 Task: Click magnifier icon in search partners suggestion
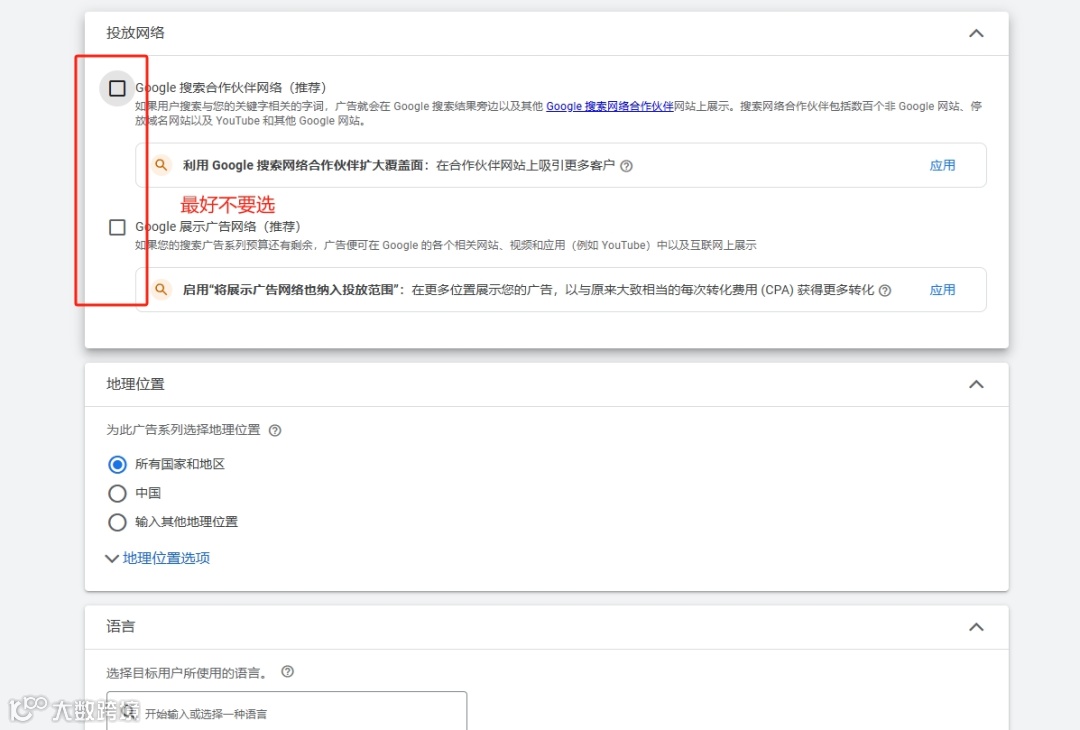pos(160,165)
